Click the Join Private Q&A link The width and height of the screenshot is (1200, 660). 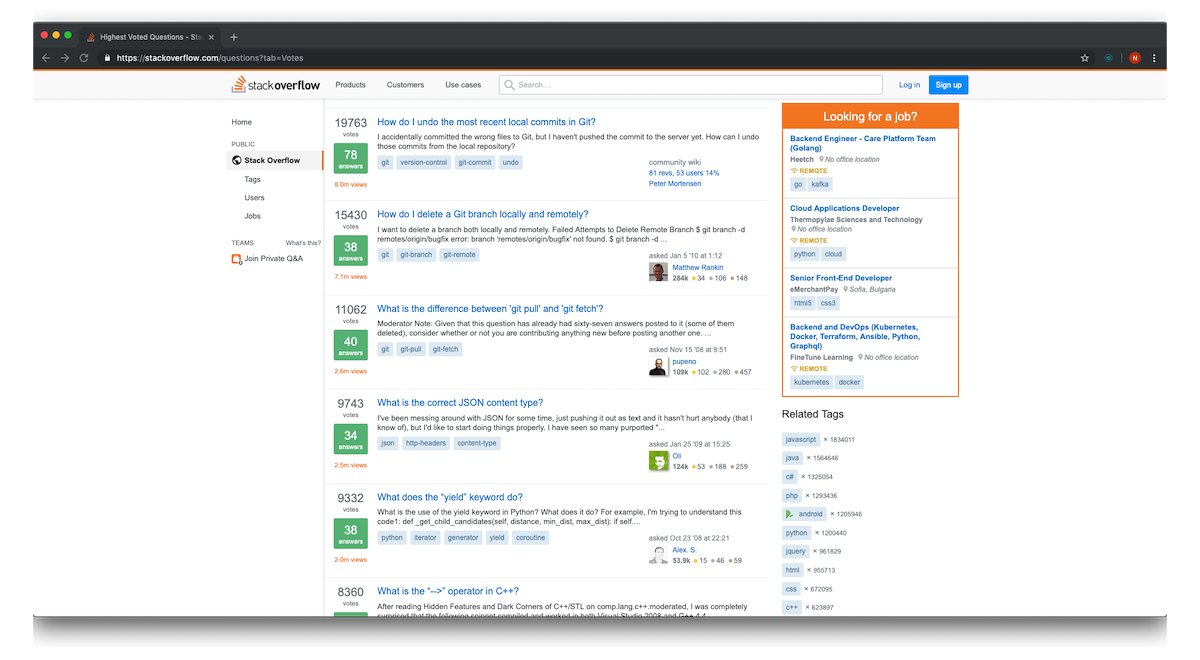click(x=273, y=259)
